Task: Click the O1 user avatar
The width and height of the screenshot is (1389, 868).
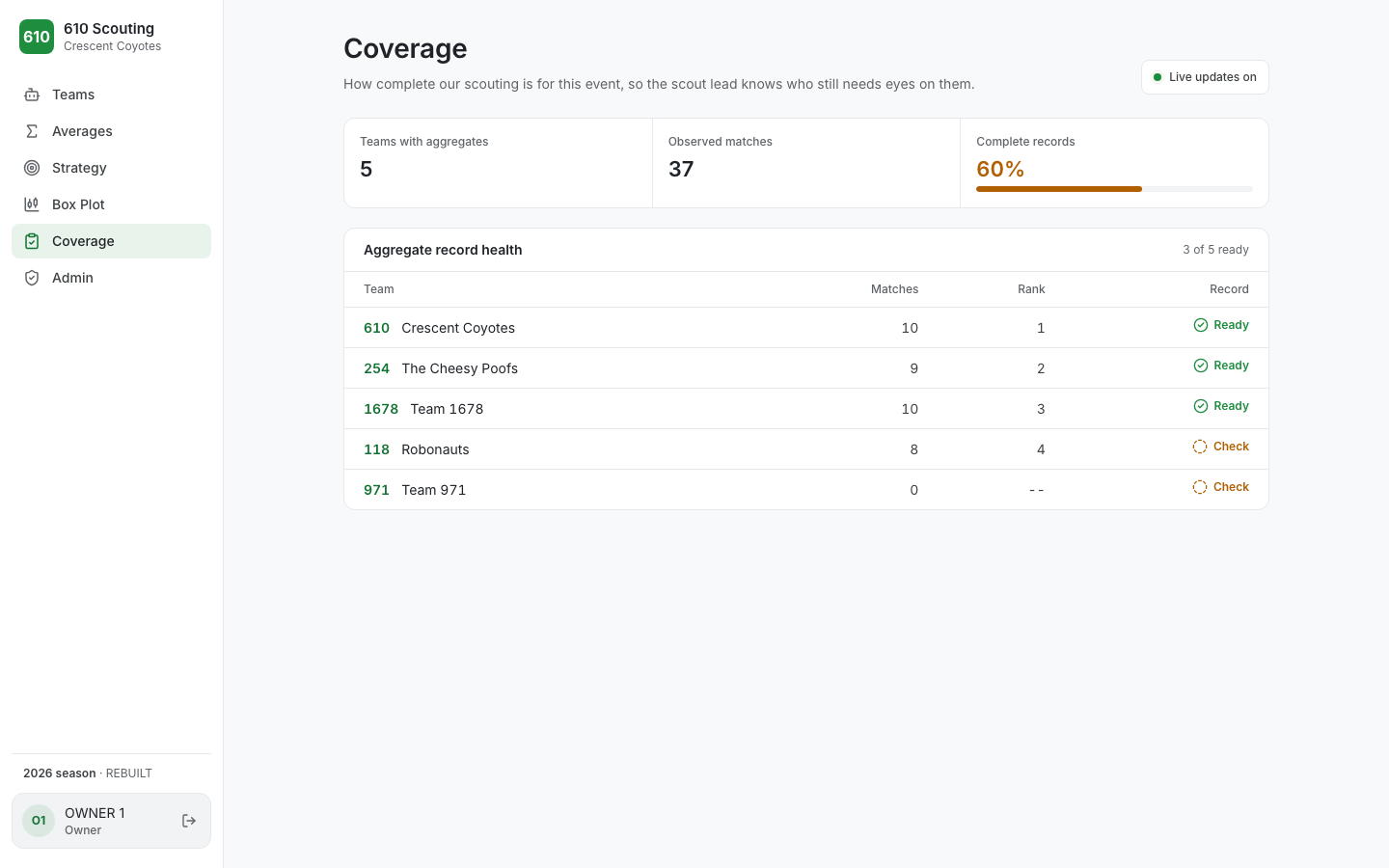Action: pos(39,821)
